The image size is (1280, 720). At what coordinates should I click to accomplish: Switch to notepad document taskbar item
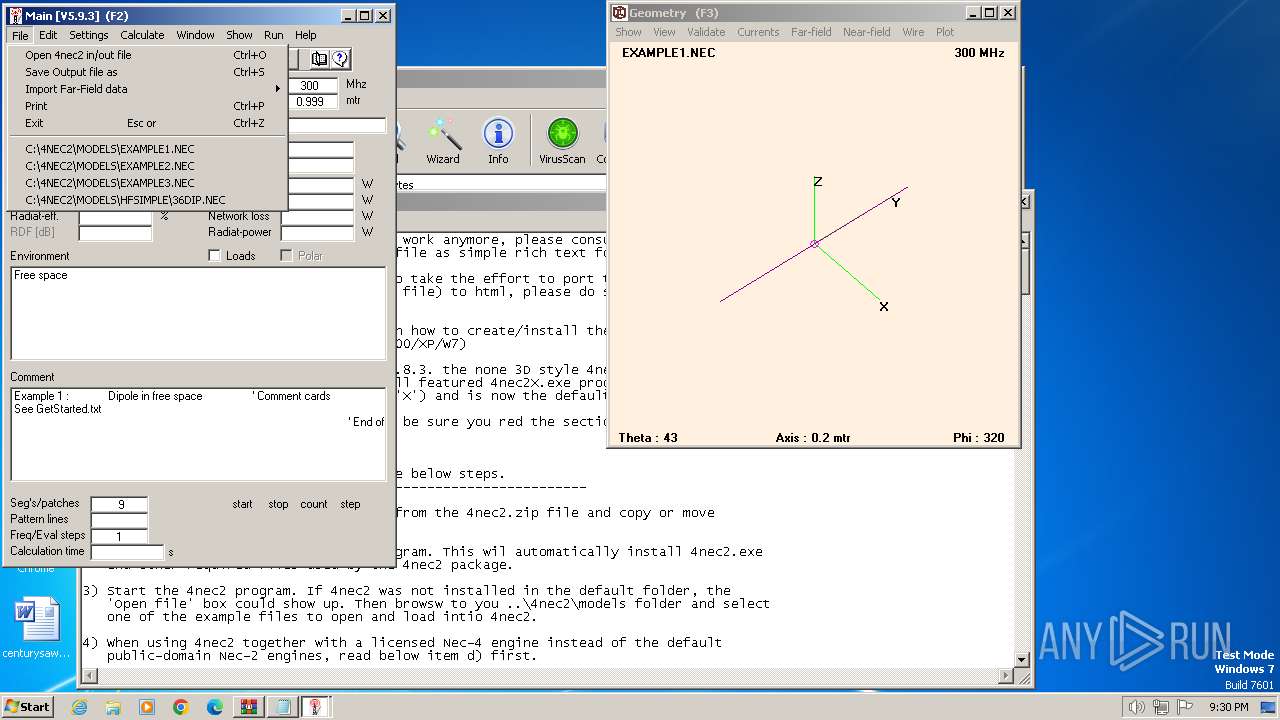[283, 707]
